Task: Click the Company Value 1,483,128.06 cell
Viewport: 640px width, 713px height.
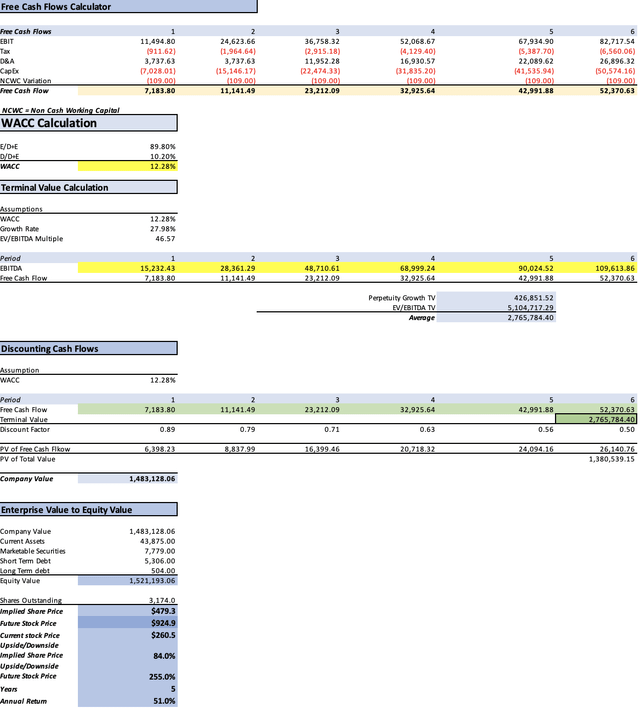Action: [x=128, y=479]
